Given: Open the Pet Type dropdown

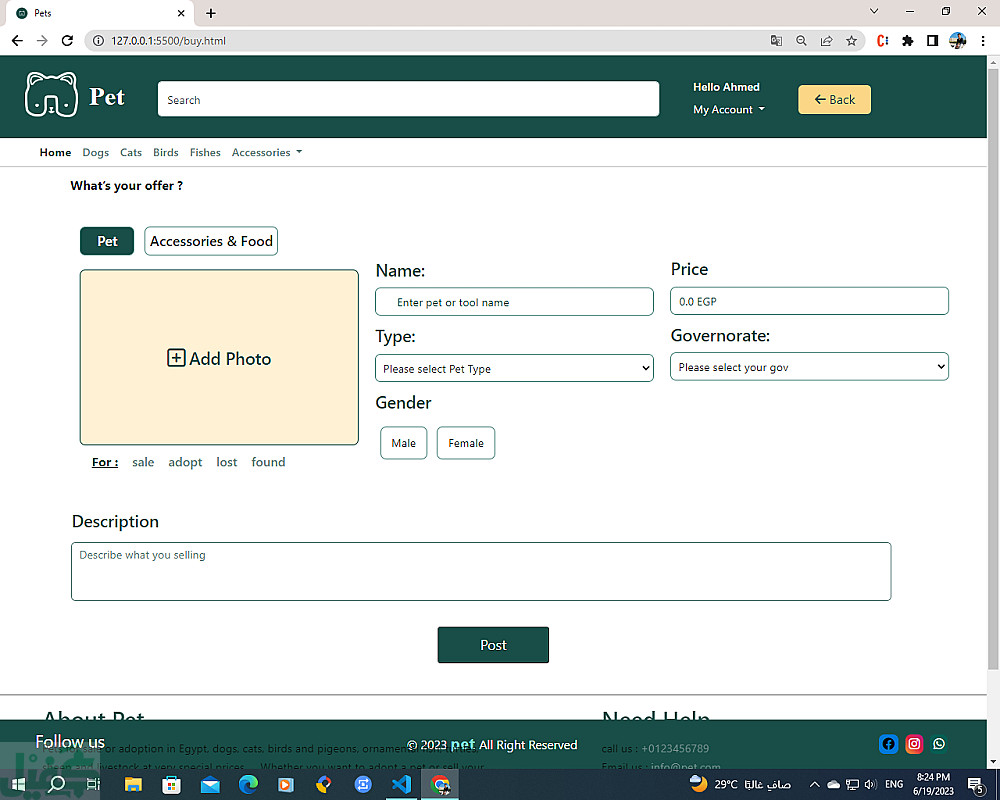Looking at the screenshot, I should pos(514,368).
